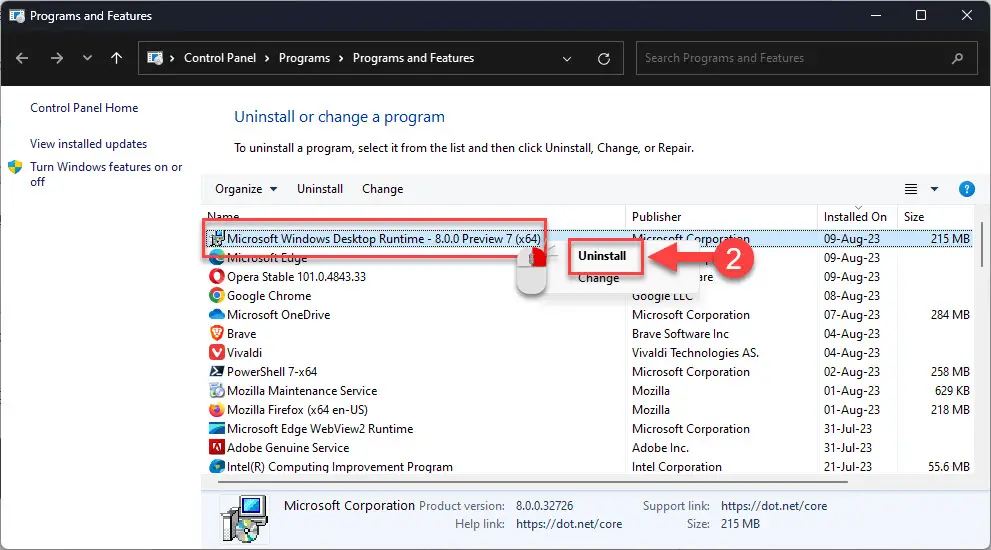Click the horizontal scrollbar of the list
The image size is (991, 550).
coord(532,482)
